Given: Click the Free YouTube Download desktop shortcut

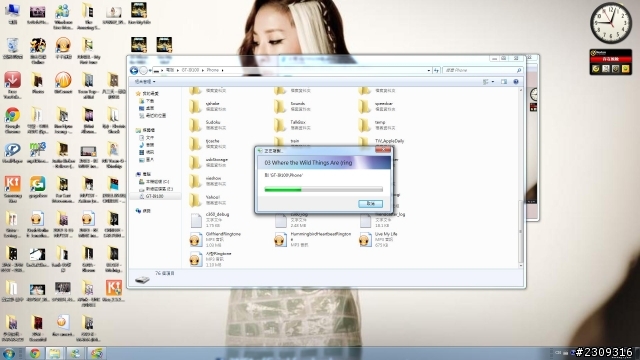Looking at the screenshot, I should point(12,85).
